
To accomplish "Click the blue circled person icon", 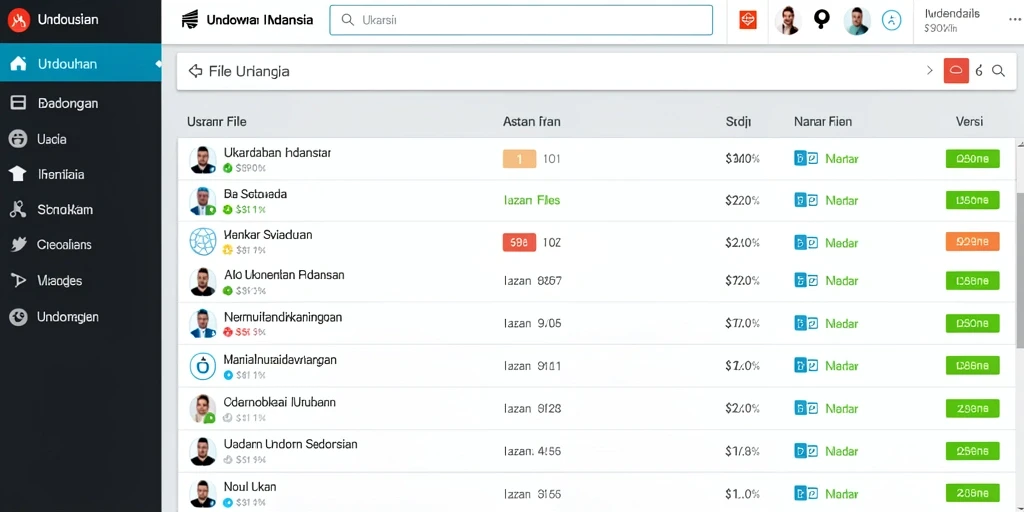I will coord(891,20).
